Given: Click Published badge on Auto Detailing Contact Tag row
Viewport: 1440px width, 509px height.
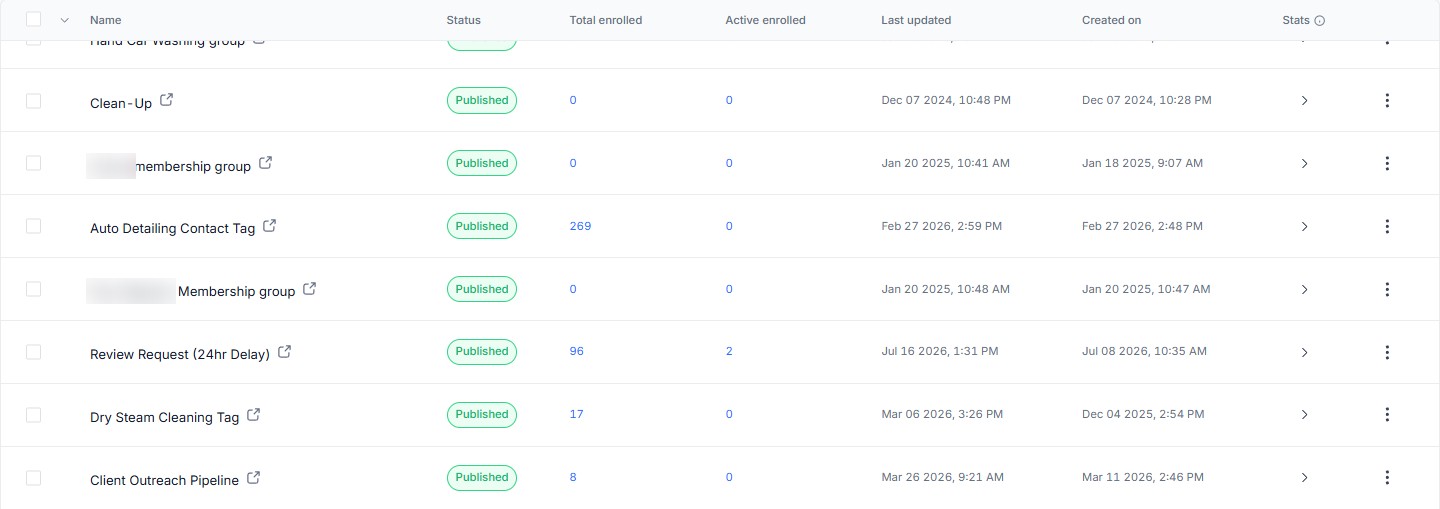Looking at the screenshot, I should (x=481, y=226).
